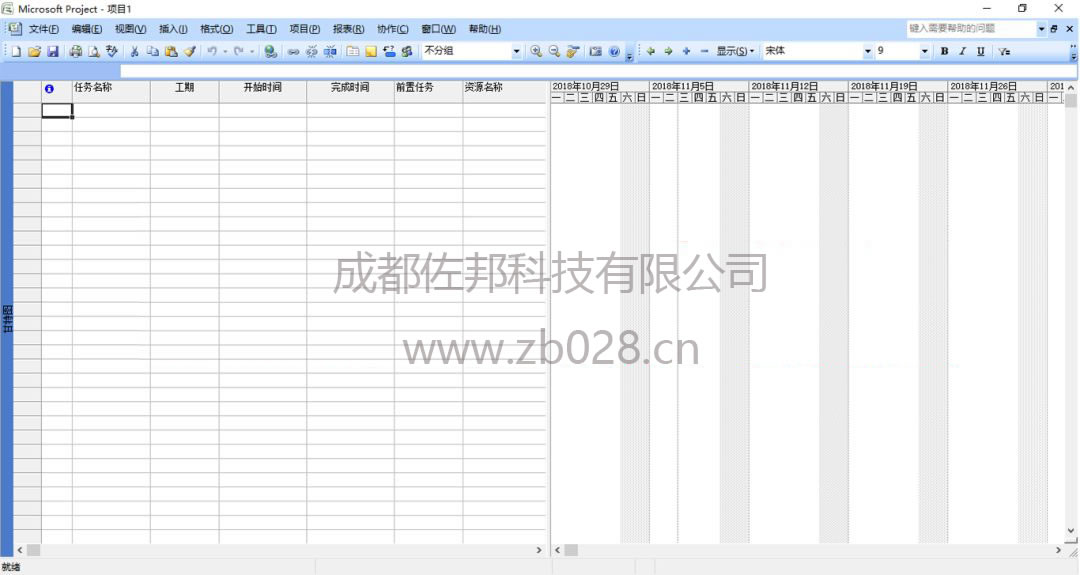Open the 宋体 font name dropdown

click(x=868, y=52)
